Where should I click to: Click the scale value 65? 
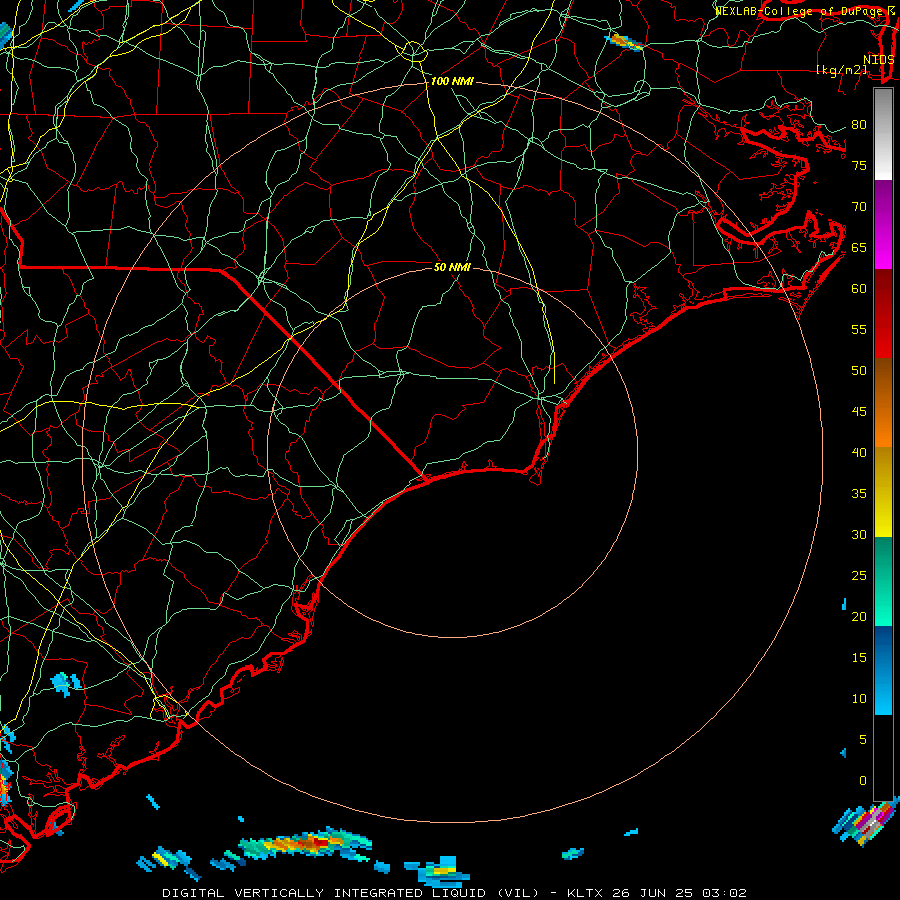(859, 247)
